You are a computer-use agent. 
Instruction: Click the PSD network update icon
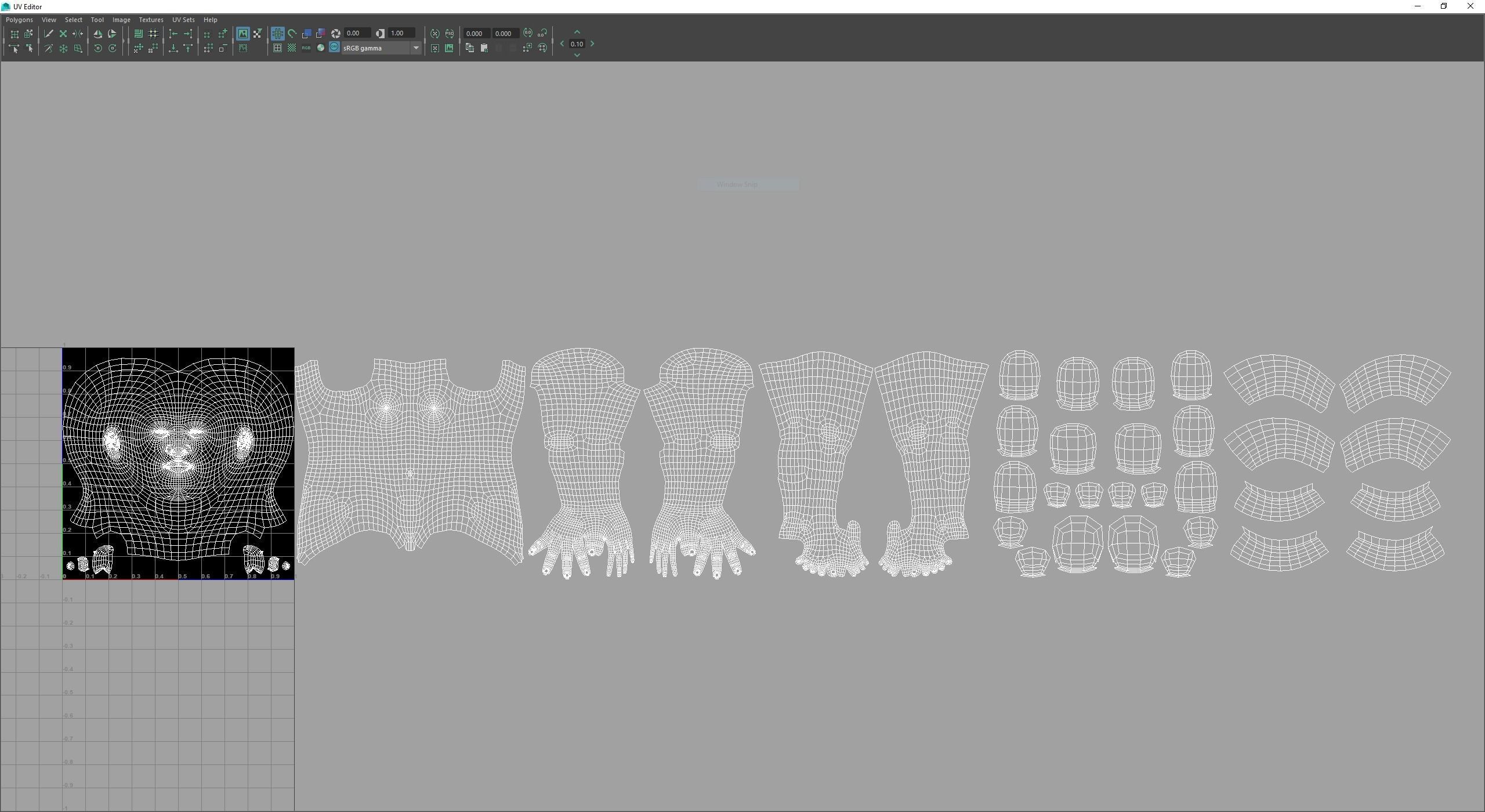tap(450, 34)
